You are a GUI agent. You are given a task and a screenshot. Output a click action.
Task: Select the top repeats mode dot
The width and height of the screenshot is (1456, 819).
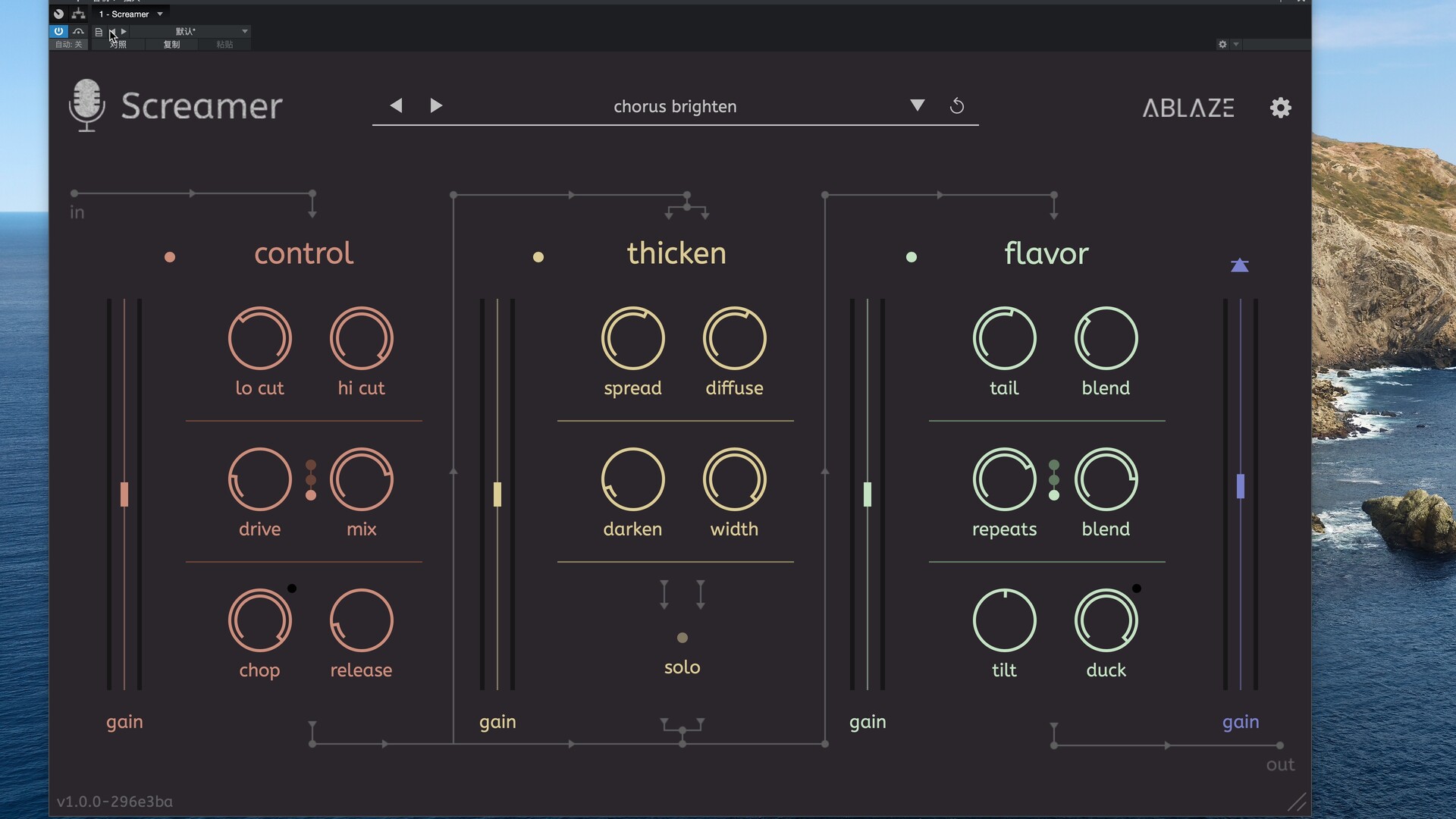(1054, 465)
